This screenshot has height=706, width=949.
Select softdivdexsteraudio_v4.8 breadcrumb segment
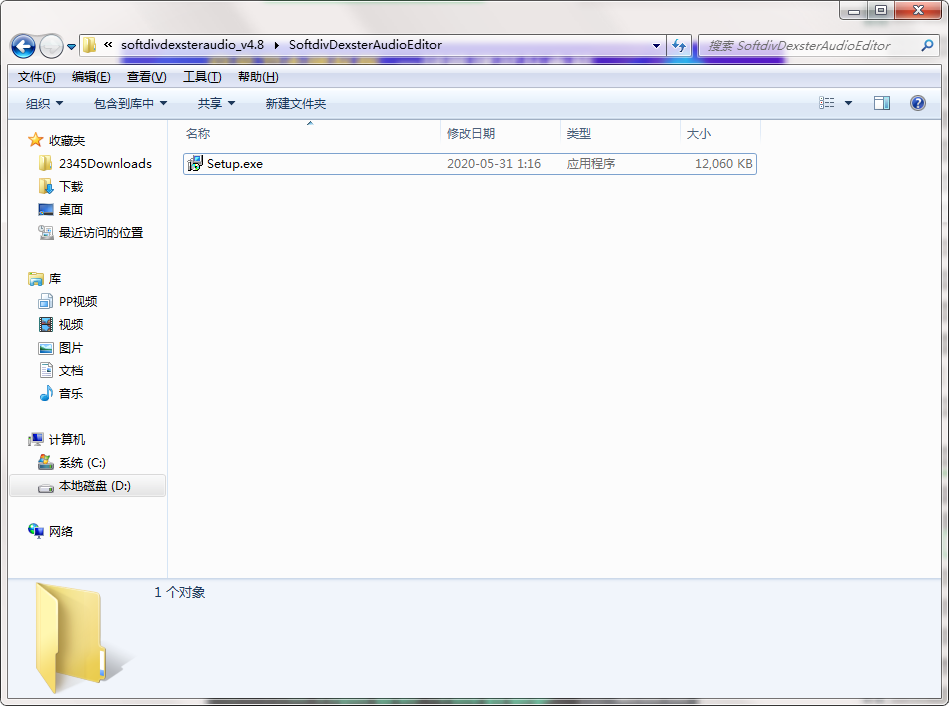coord(192,45)
